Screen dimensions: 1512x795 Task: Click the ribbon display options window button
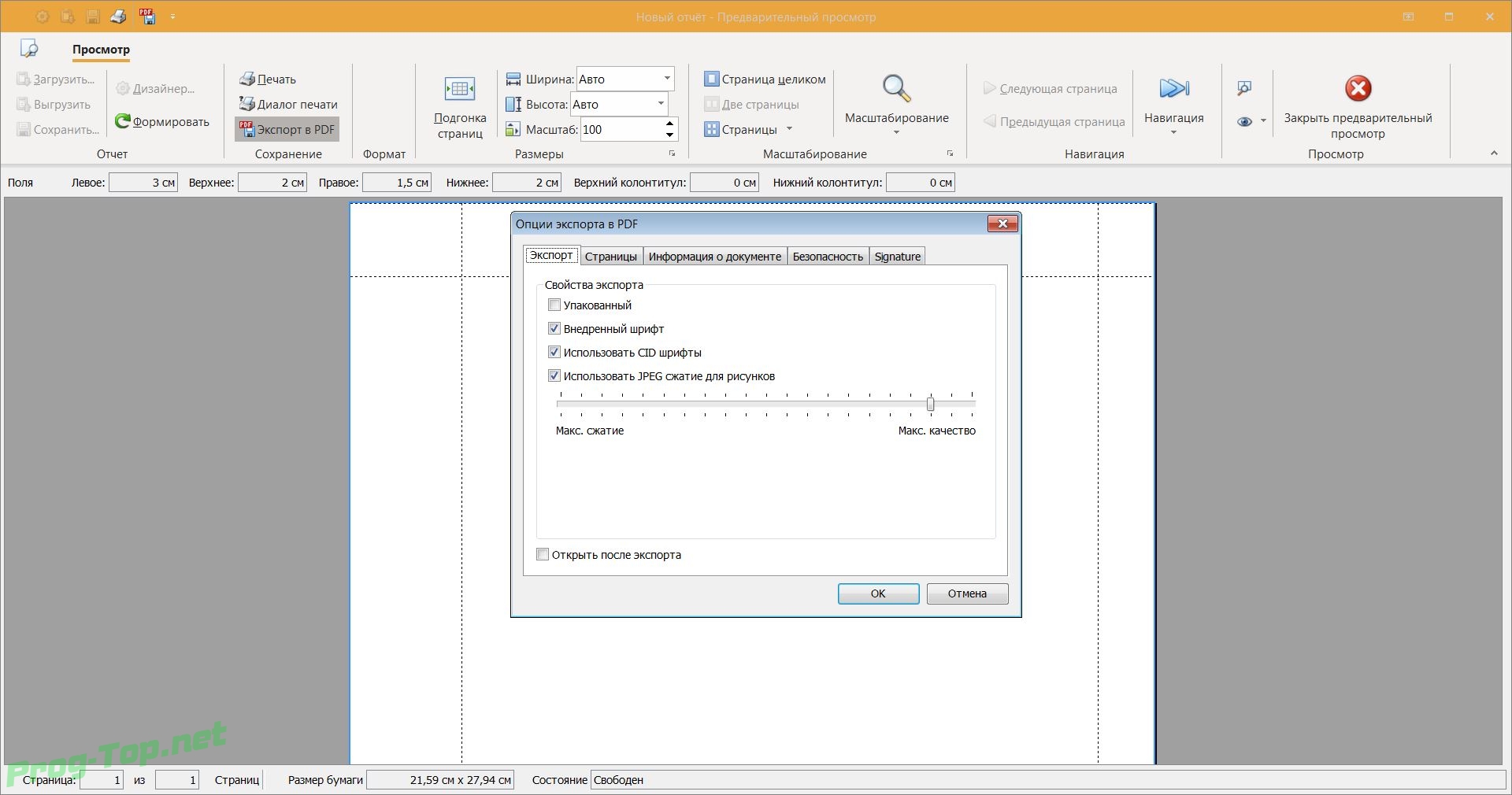coord(1409,17)
